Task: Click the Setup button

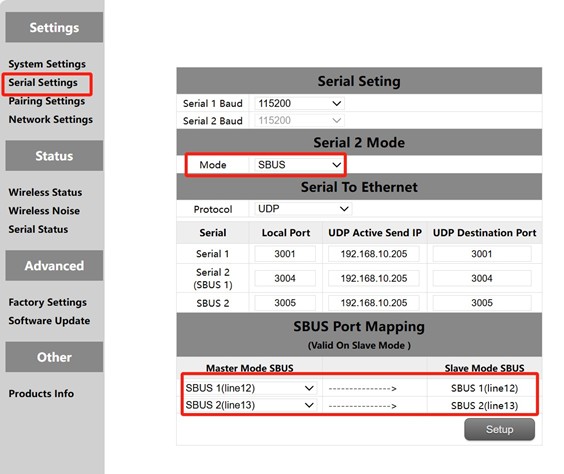Action: click(x=499, y=429)
